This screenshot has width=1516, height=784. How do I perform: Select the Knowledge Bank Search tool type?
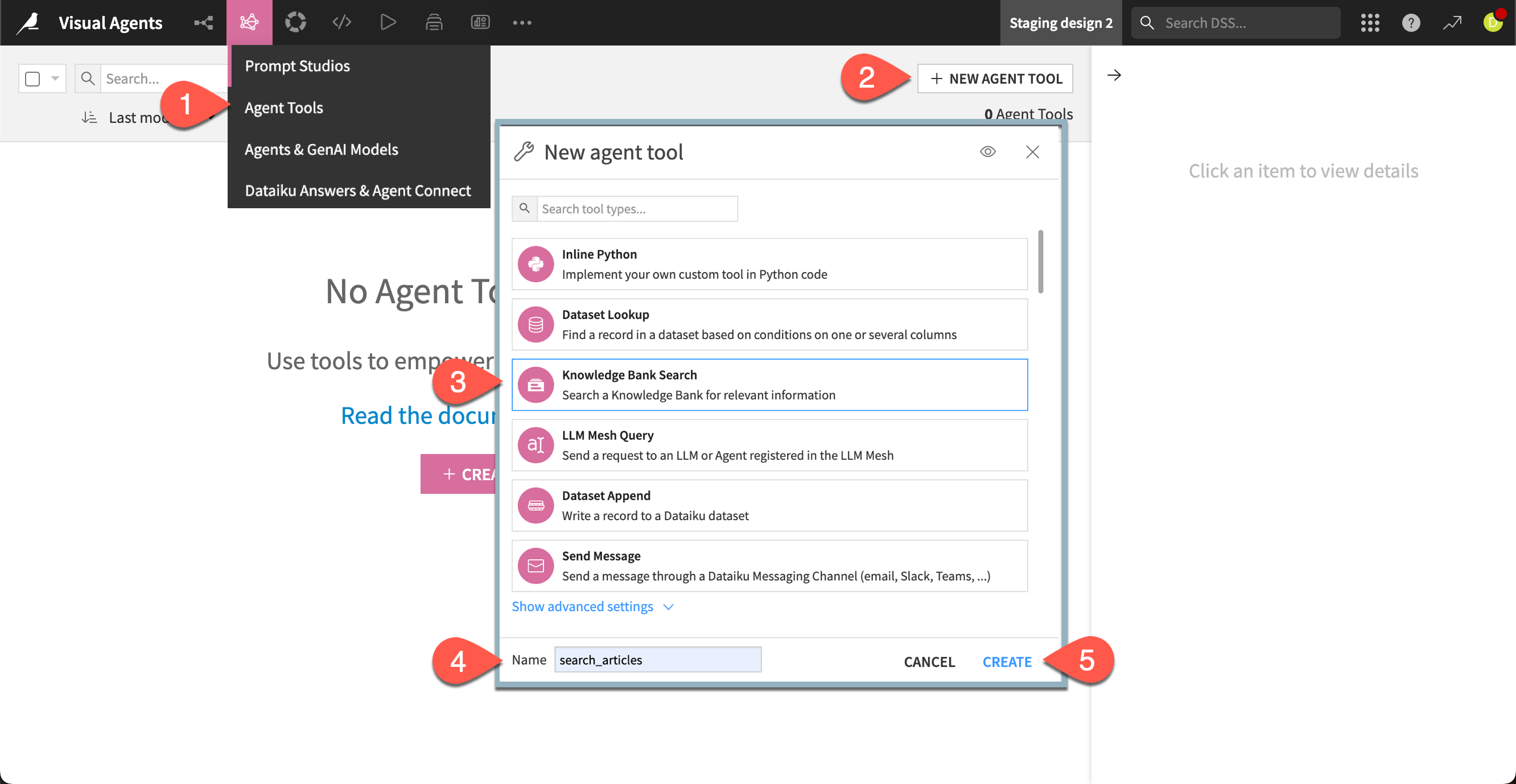(769, 385)
